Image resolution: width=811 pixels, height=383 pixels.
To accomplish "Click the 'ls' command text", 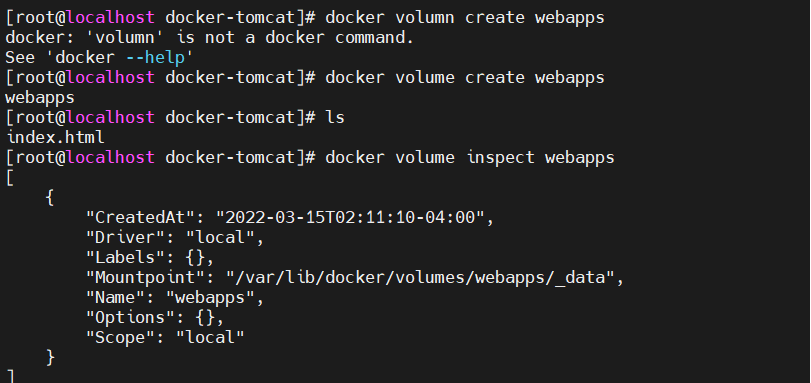I will coord(335,117).
